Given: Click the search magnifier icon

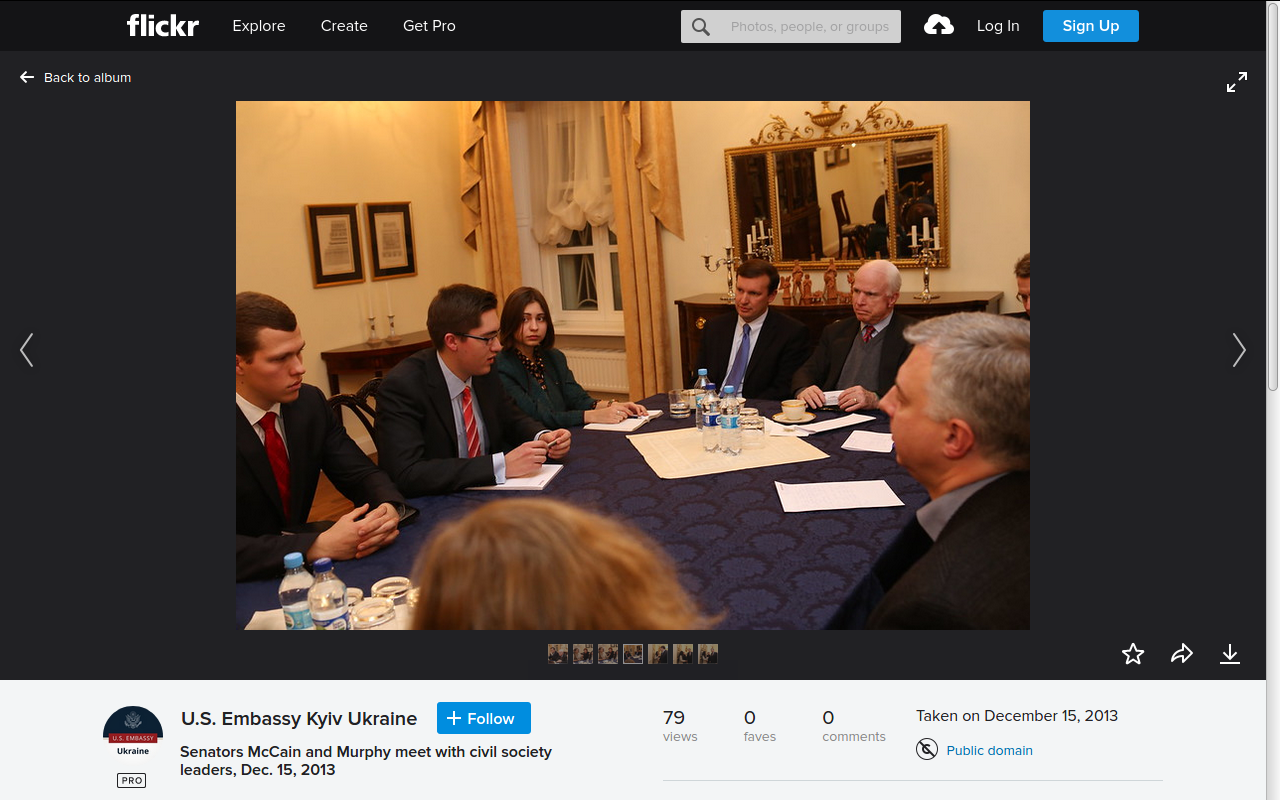Looking at the screenshot, I should point(701,27).
